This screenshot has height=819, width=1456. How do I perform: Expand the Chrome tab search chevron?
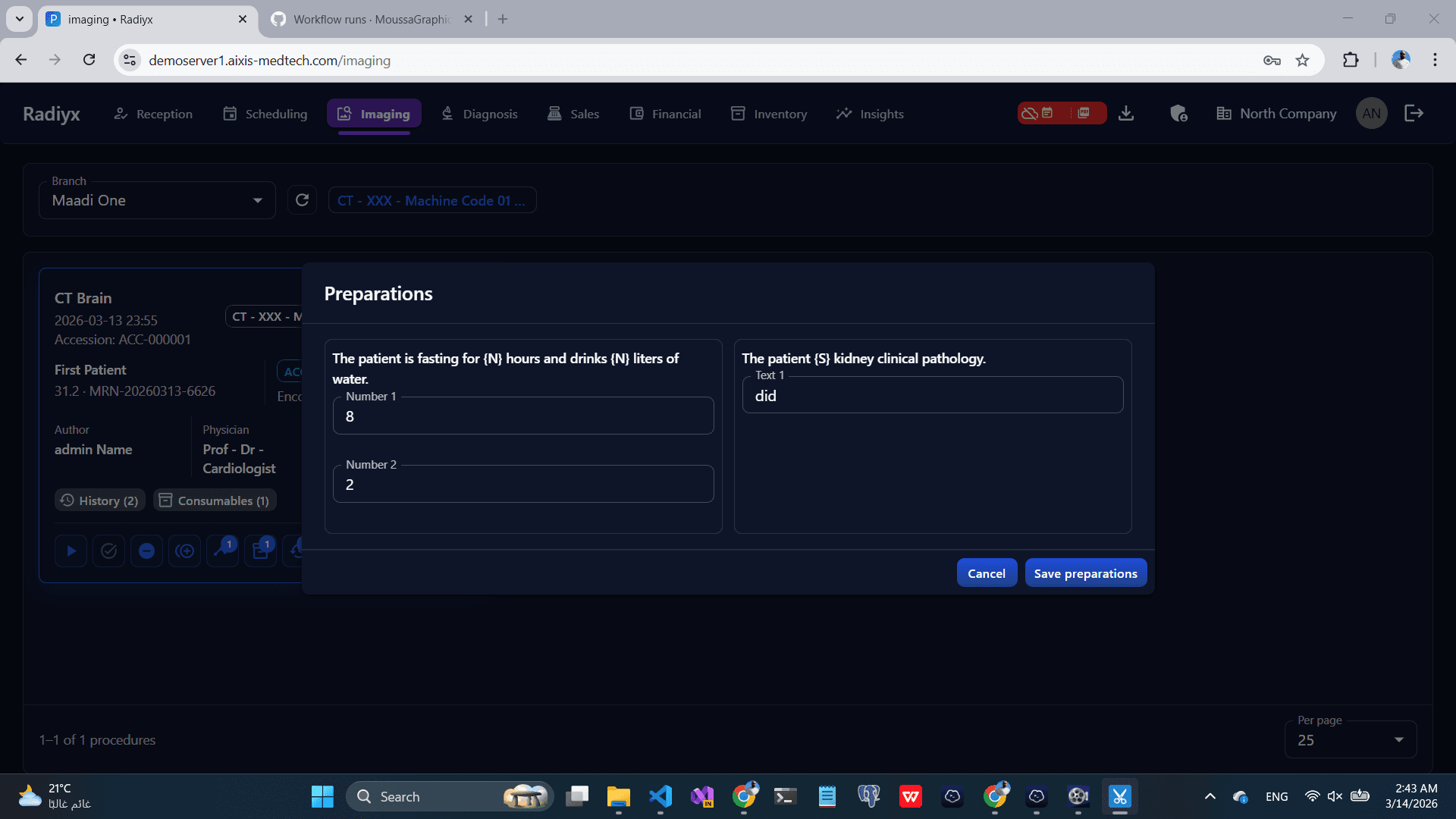[x=20, y=19]
